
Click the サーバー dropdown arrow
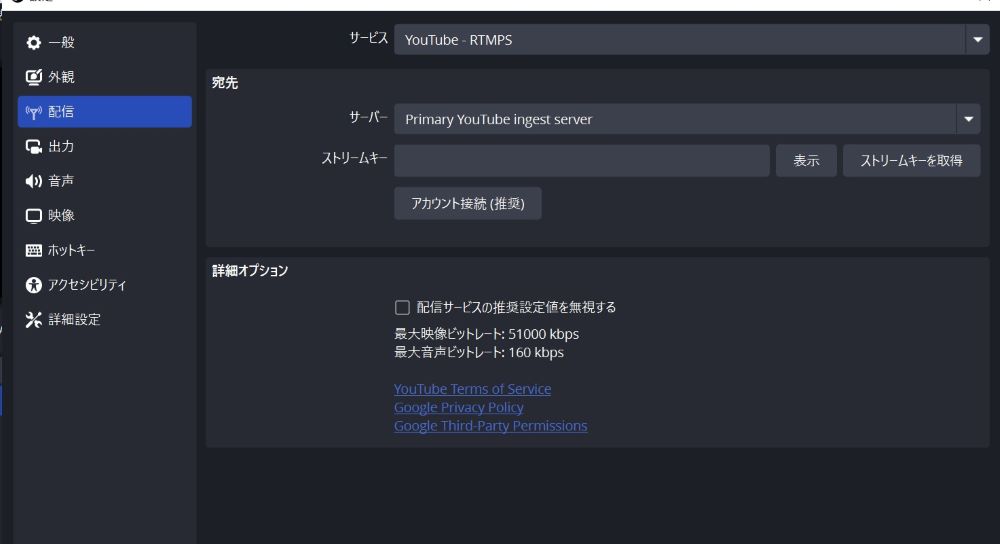[968, 119]
